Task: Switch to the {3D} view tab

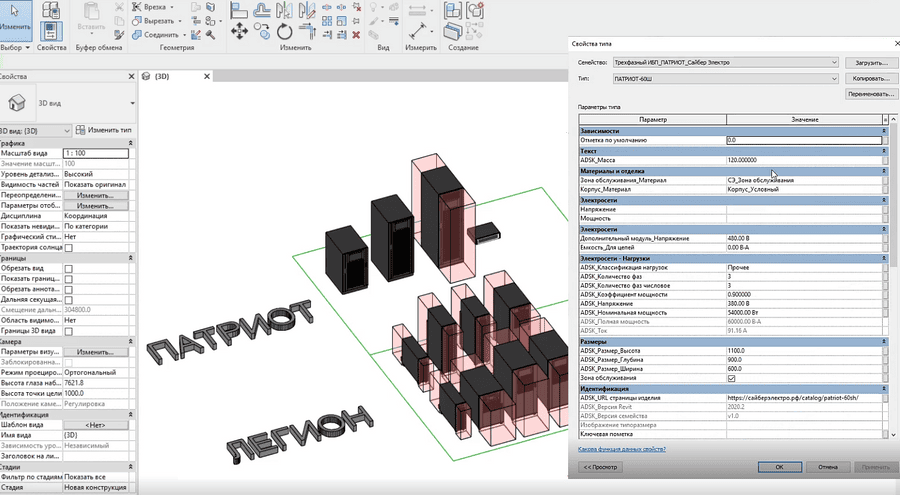Action: [161, 76]
